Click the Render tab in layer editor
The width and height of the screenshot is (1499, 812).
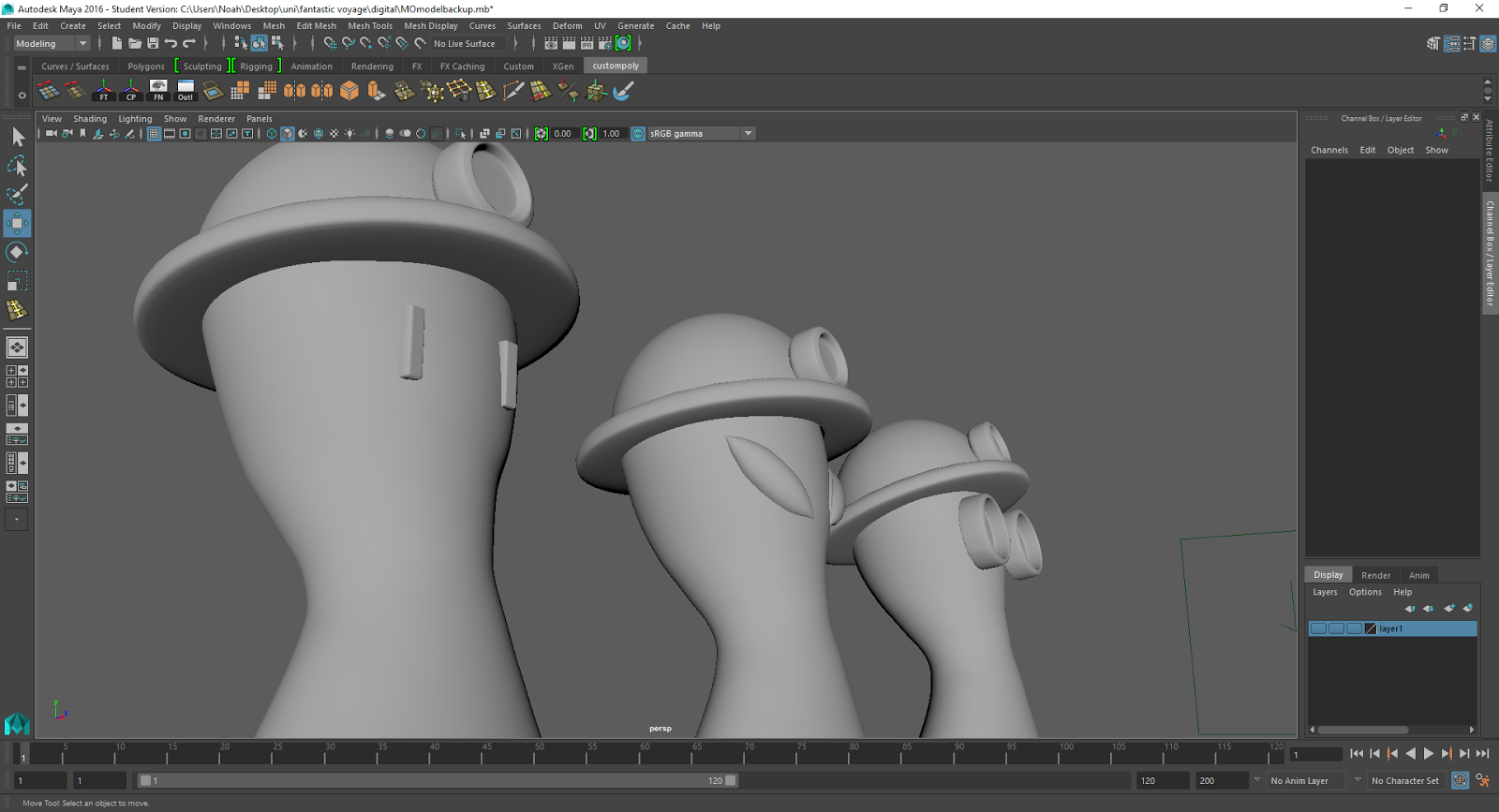(1375, 575)
